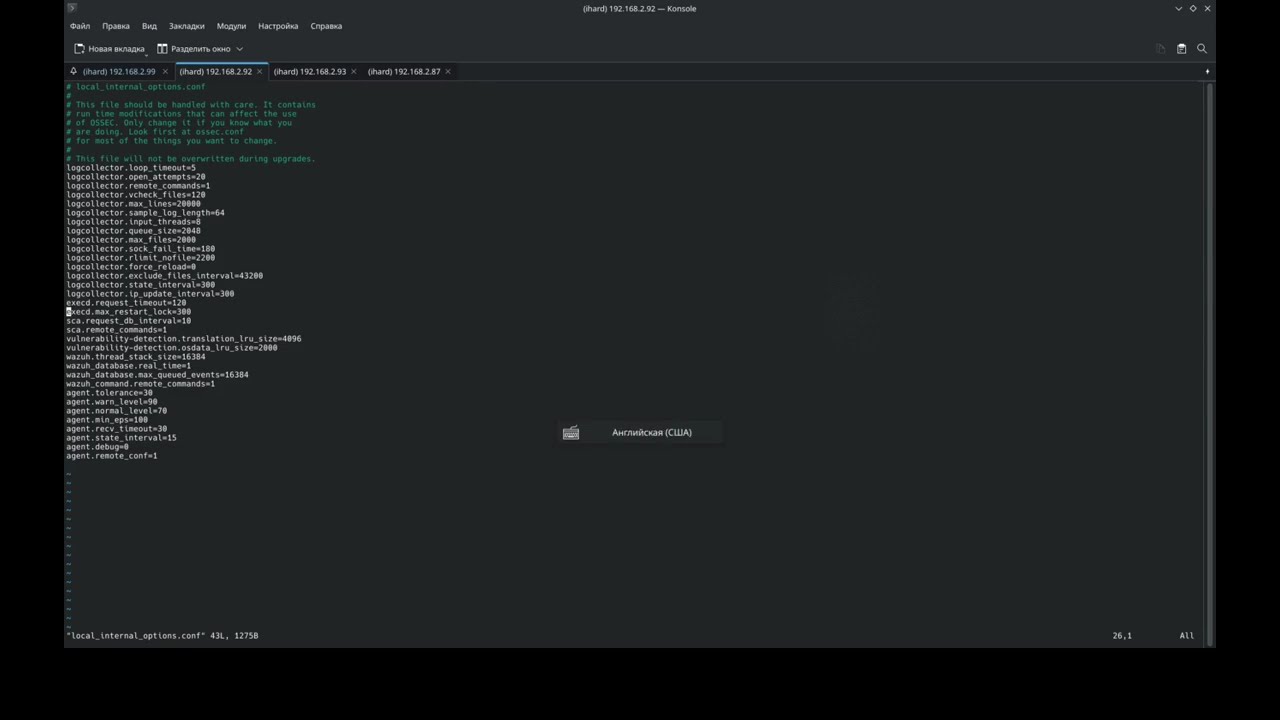The height and width of the screenshot is (720, 1280).
Task: Click the line agent.remote_conf=1
Action: [x=112, y=456]
